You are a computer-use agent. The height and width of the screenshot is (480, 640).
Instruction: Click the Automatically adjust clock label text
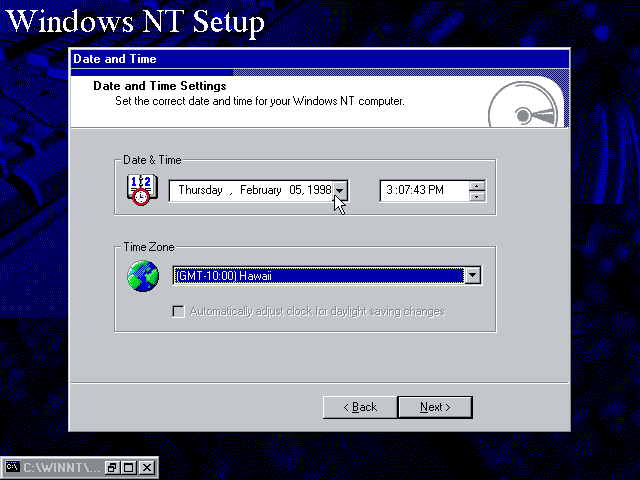point(317,311)
